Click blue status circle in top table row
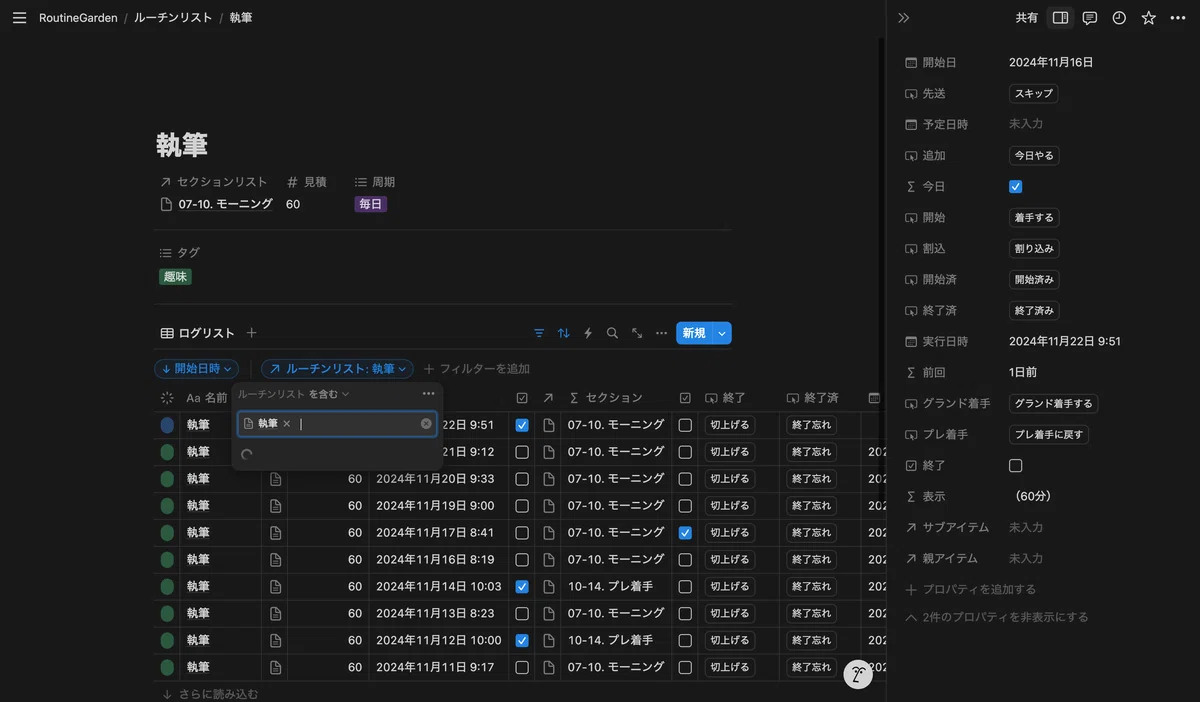The height and width of the screenshot is (702, 1200). click(167, 425)
